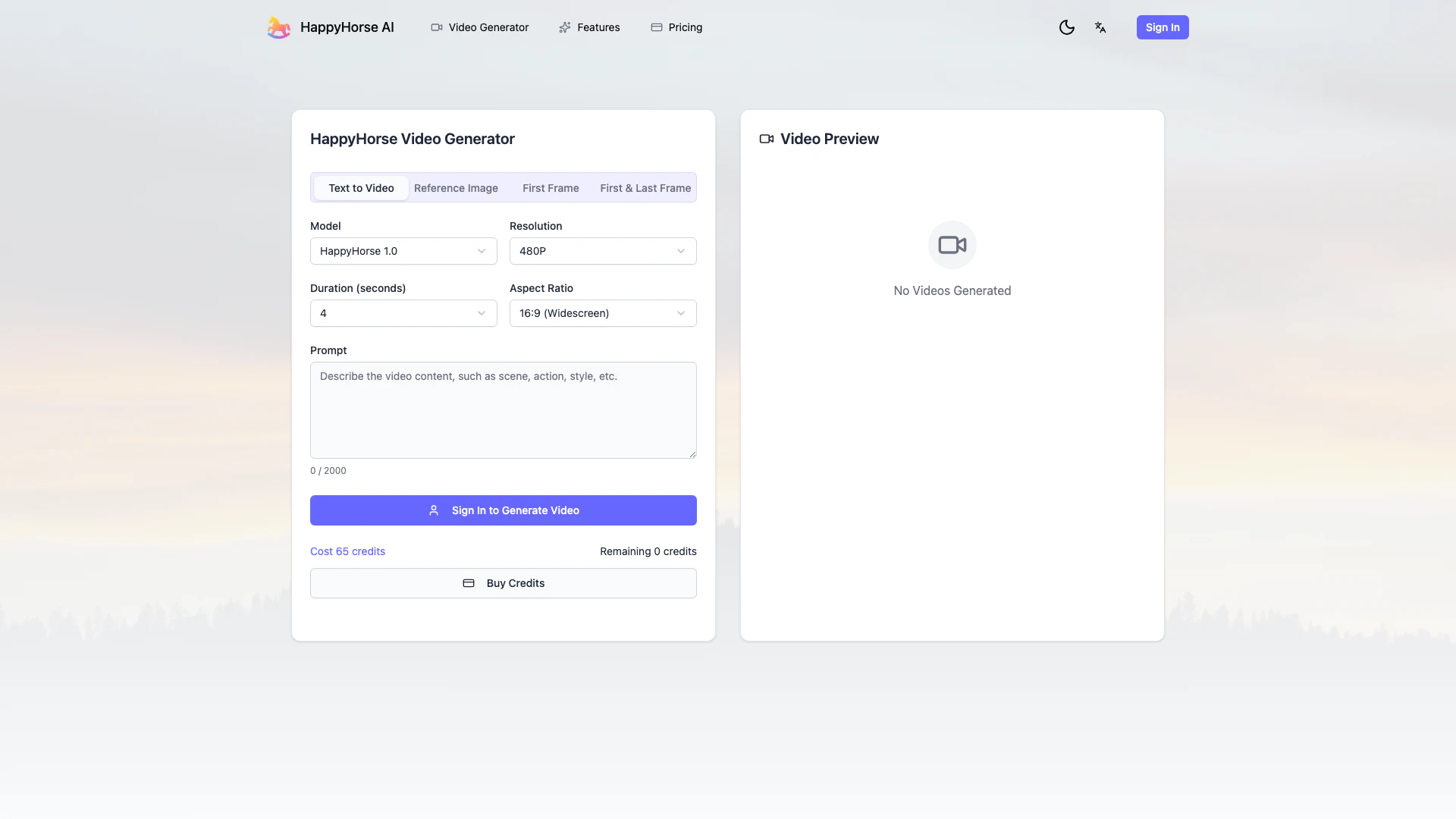The height and width of the screenshot is (819, 1456).
Task: Click the card icon beside Pricing
Action: pyautogui.click(x=657, y=27)
